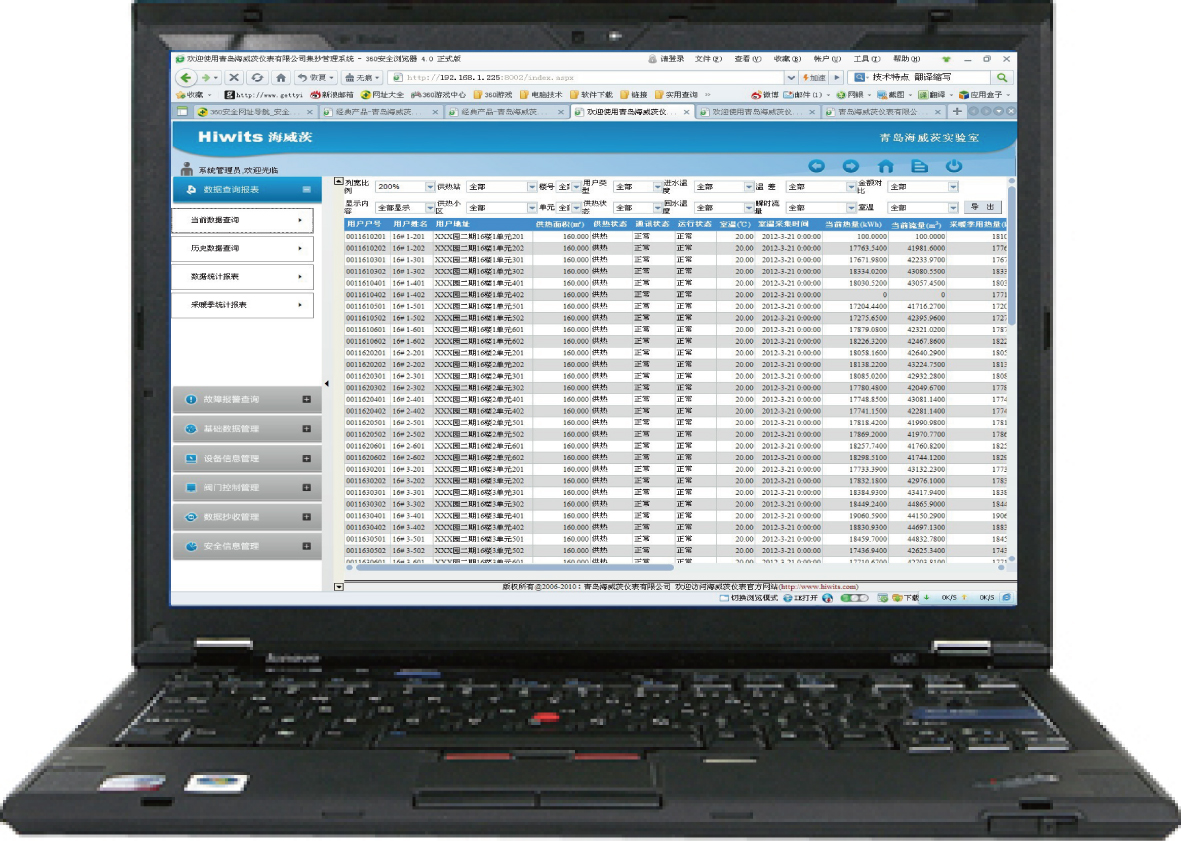
Task: Open the 供热站 dropdown list
Action: [531, 187]
